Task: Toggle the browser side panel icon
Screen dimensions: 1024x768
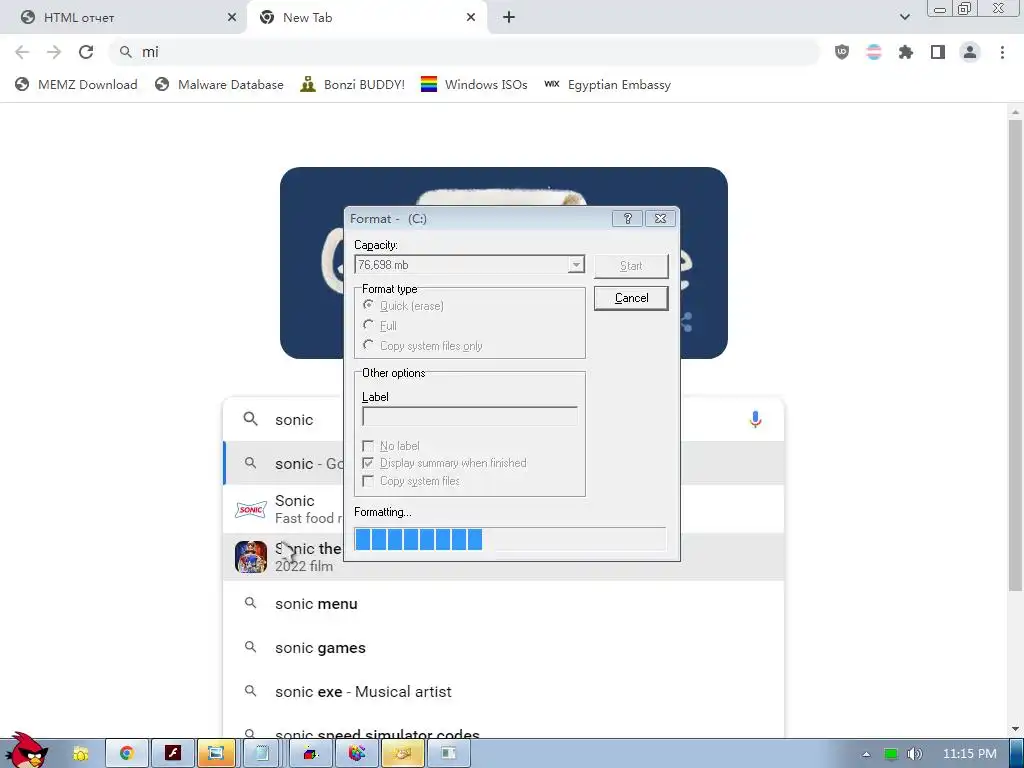Action: point(938,52)
